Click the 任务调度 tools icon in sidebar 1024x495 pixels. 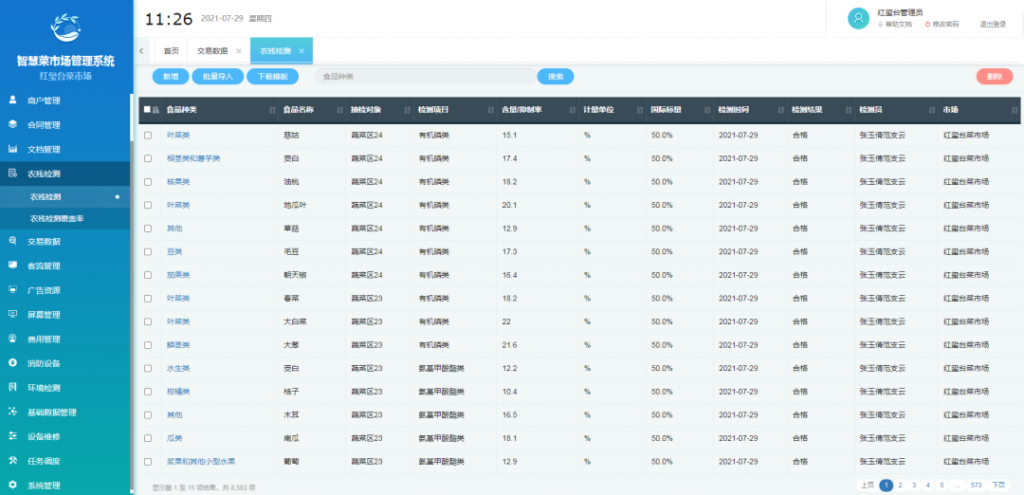point(12,461)
